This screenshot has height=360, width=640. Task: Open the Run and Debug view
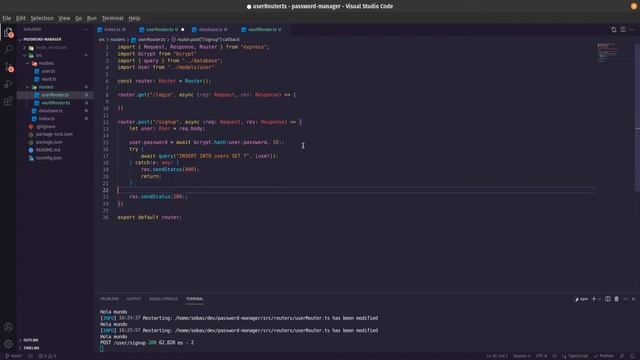pos(8,84)
